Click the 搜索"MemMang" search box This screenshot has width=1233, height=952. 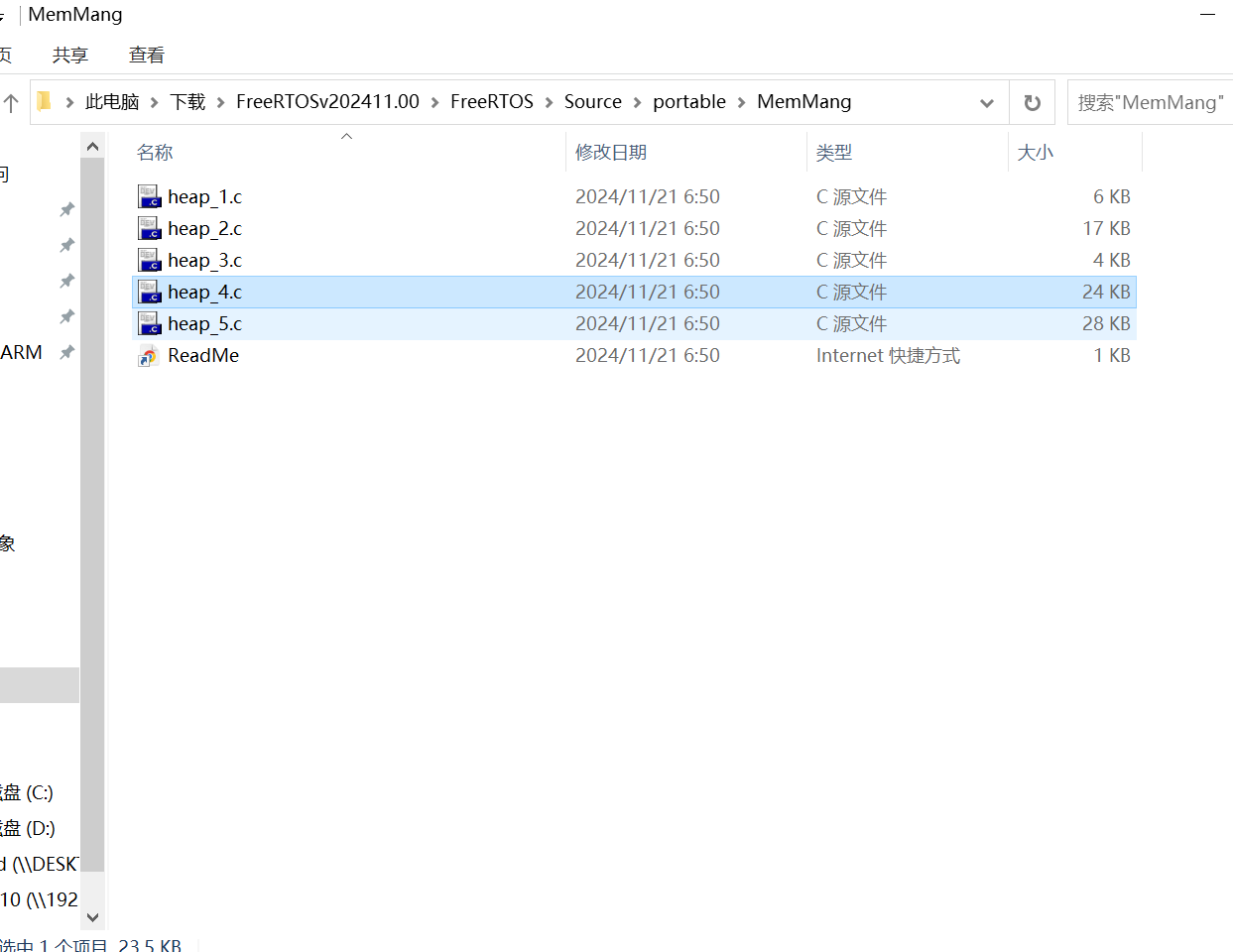click(x=1151, y=102)
